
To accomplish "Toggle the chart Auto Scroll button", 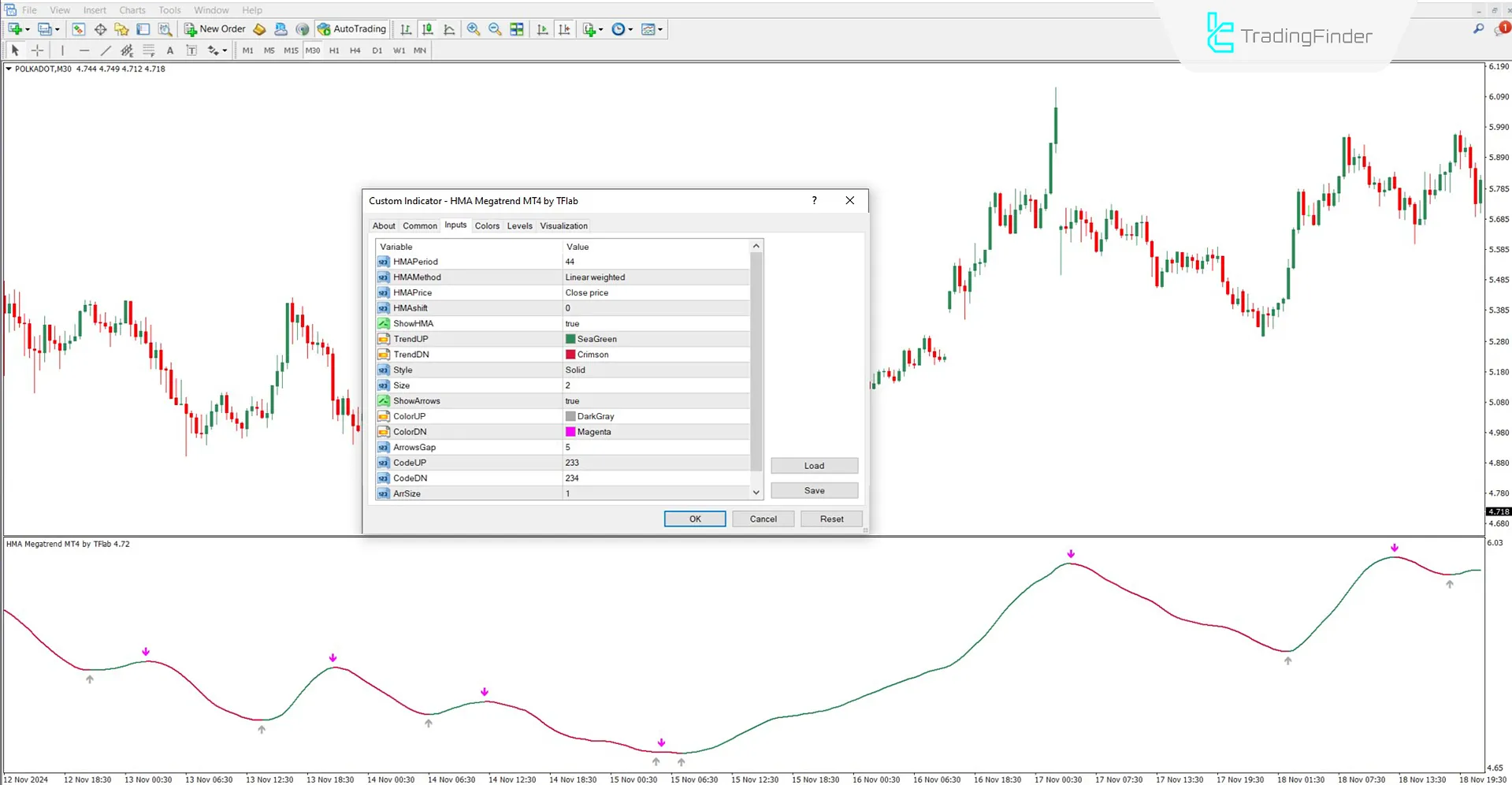I will pyautogui.click(x=543, y=29).
